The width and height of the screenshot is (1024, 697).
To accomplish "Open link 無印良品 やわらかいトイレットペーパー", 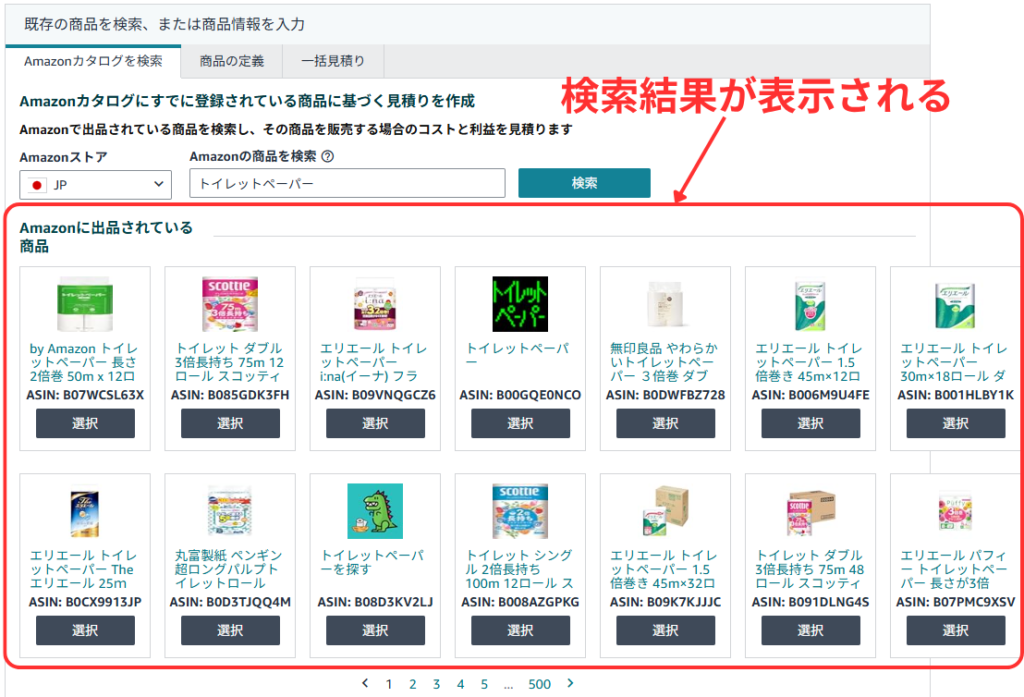I will (664, 363).
